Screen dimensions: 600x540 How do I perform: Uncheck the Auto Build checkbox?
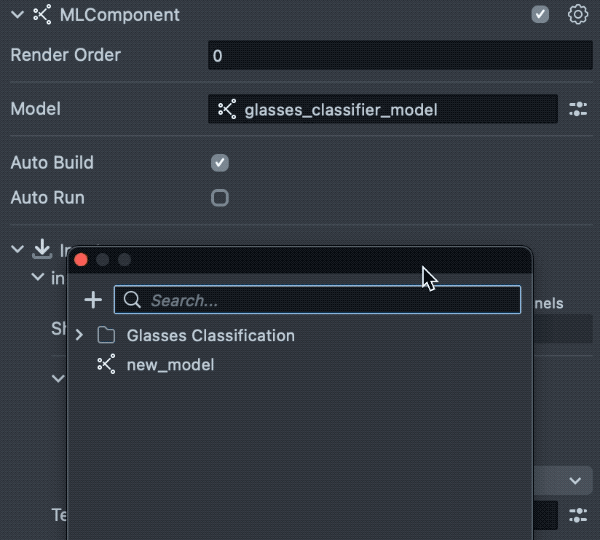pyautogui.click(x=220, y=163)
